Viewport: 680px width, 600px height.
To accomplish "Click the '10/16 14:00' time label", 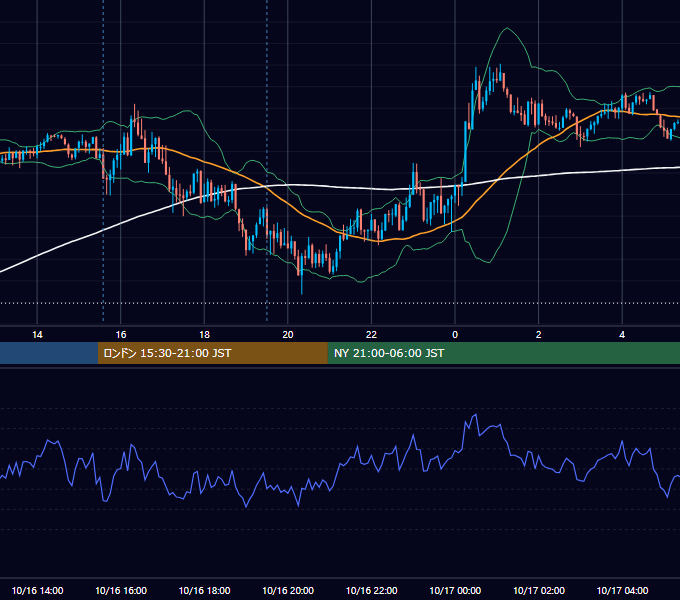I will tap(37, 590).
